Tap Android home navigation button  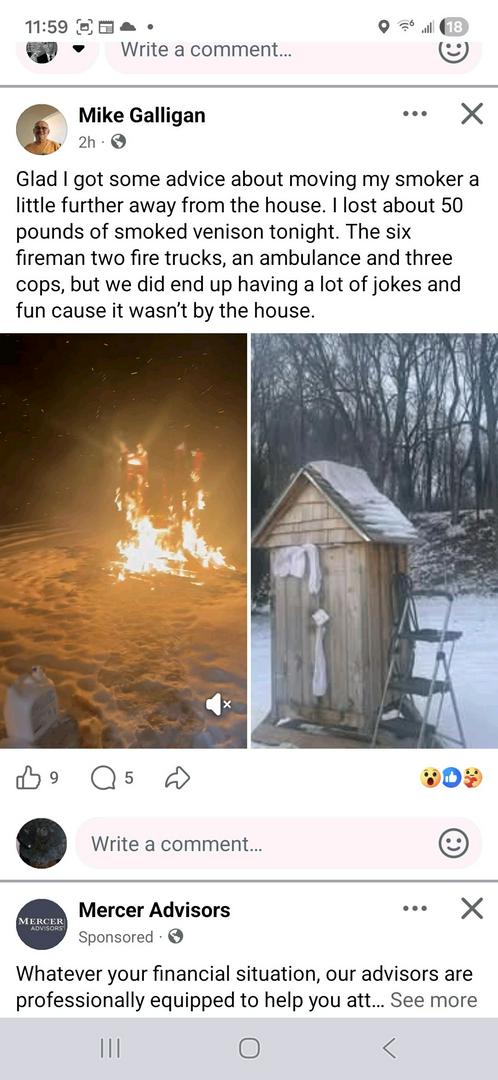pyautogui.click(x=249, y=1048)
